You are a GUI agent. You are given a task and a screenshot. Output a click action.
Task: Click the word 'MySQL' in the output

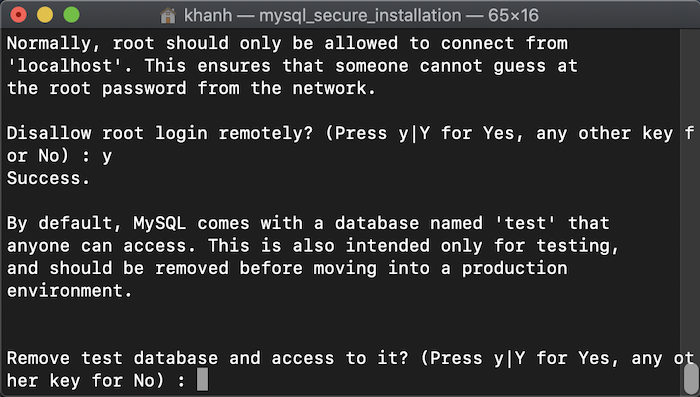click(x=159, y=223)
